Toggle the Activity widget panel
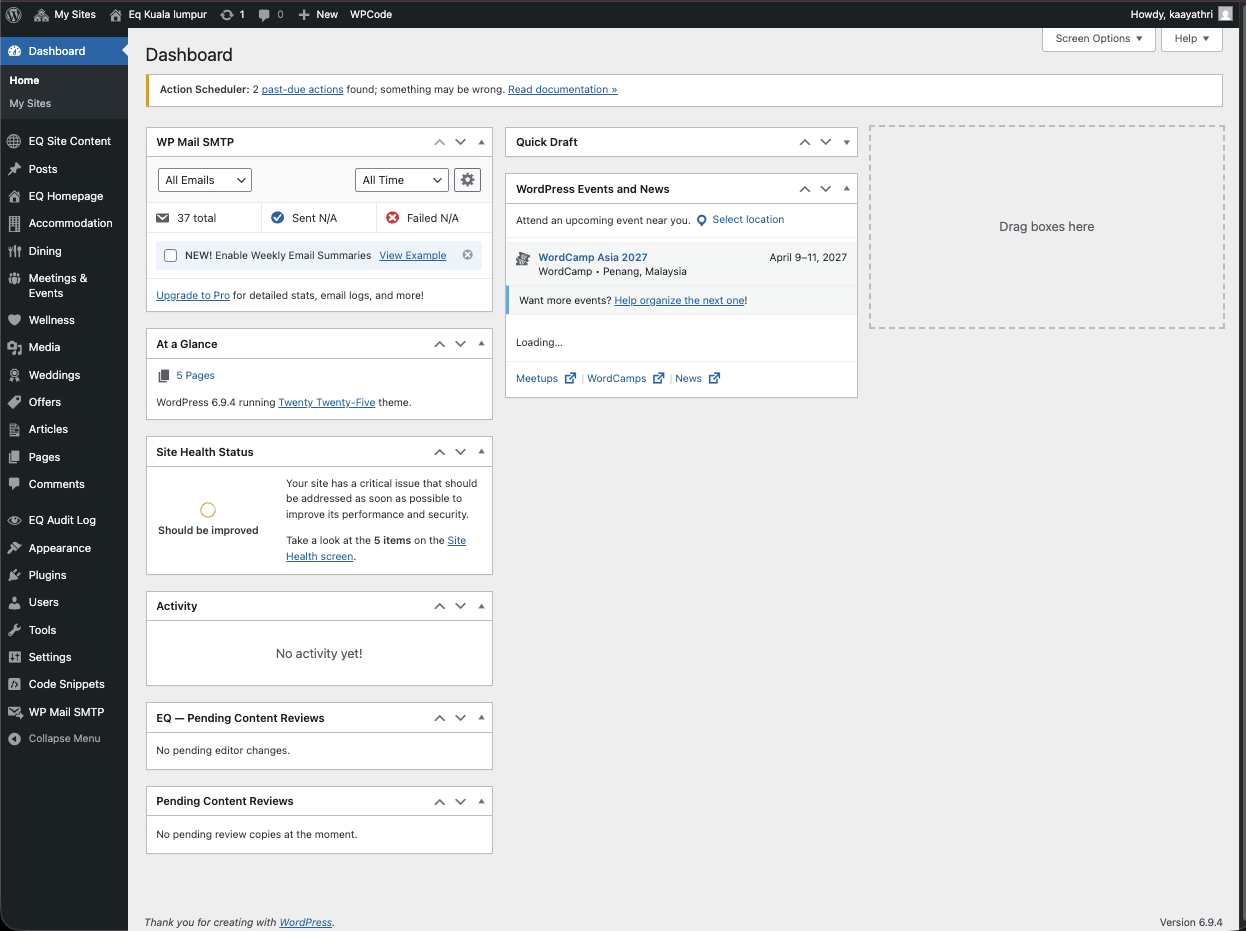The image size is (1246, 931). point(481,606)
